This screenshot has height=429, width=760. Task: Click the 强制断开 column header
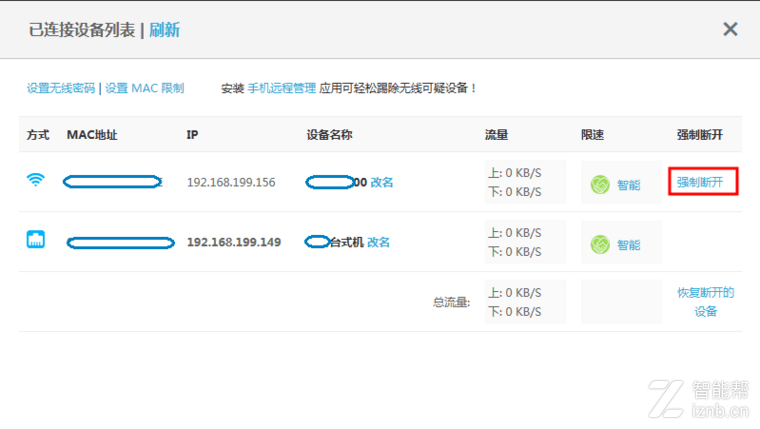[700, 135]
